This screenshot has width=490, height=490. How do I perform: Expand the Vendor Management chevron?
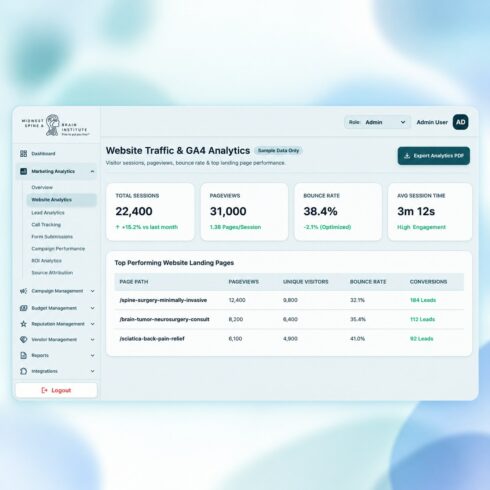pos(92,339)
